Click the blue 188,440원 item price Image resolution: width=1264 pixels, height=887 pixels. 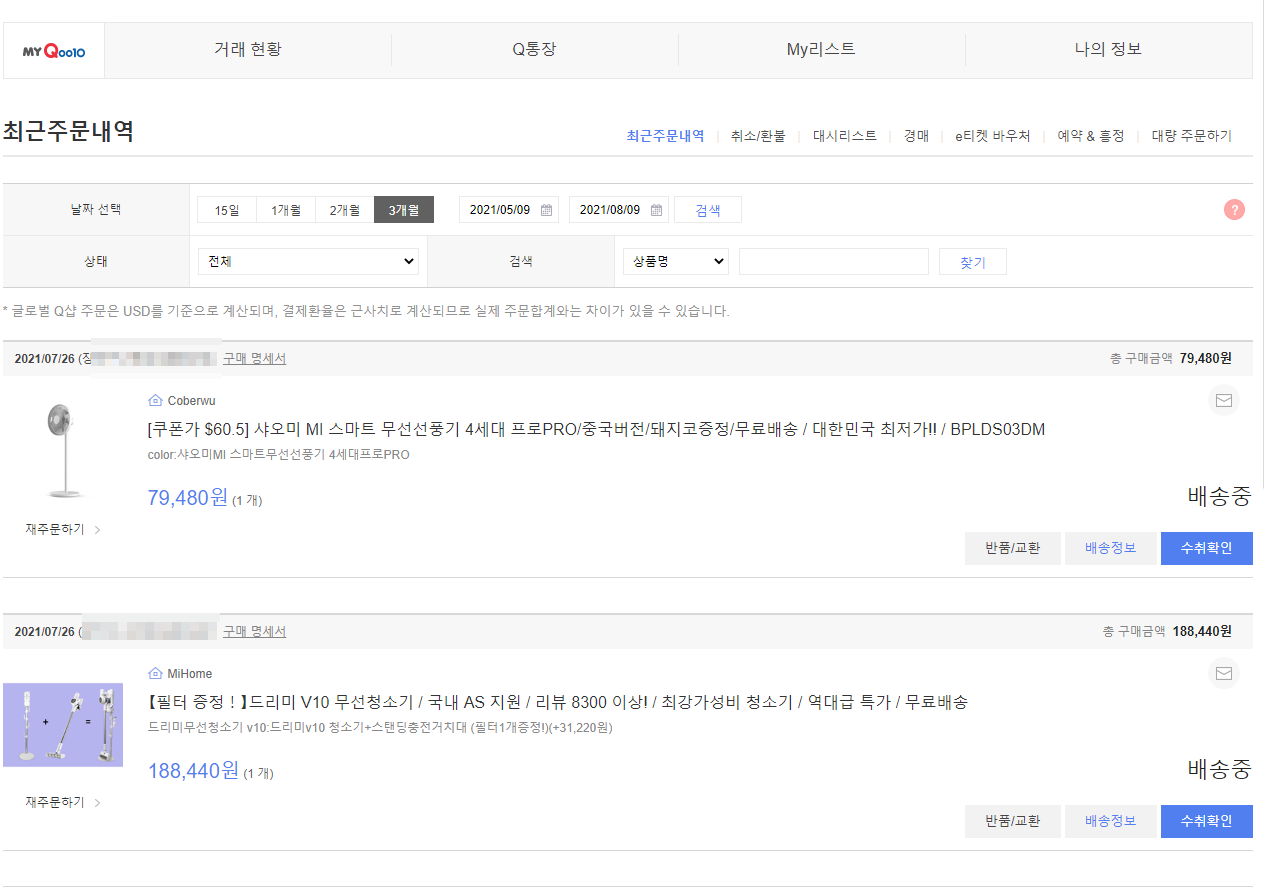(194, 770)
